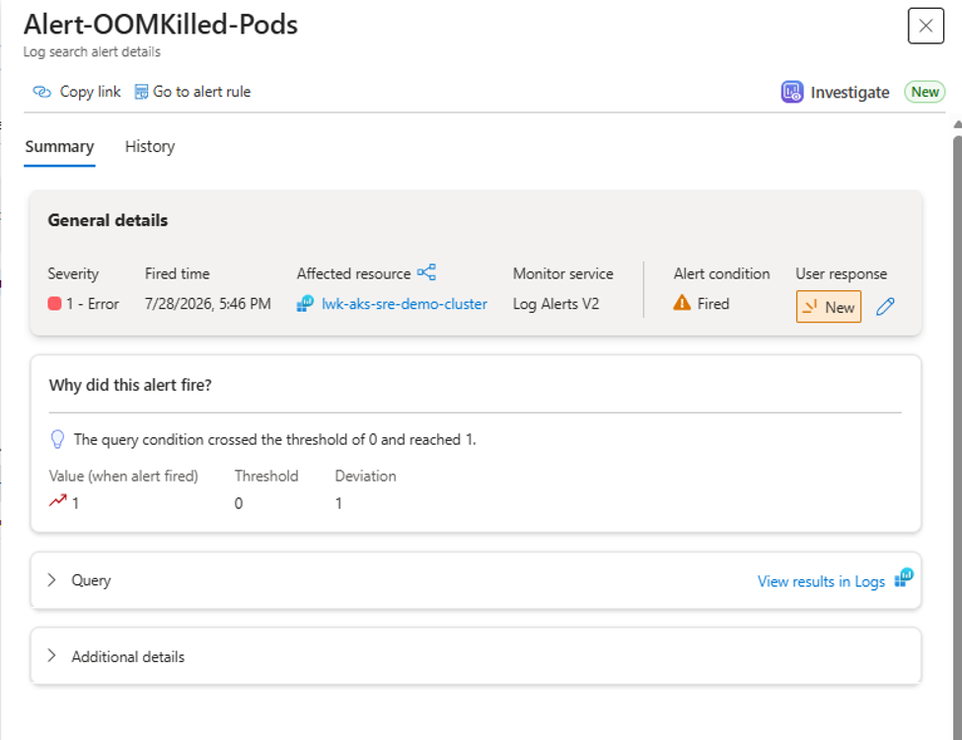Click the AKS cluster resource icon
The height and width of the screenshot is (740, 962).
305,304
